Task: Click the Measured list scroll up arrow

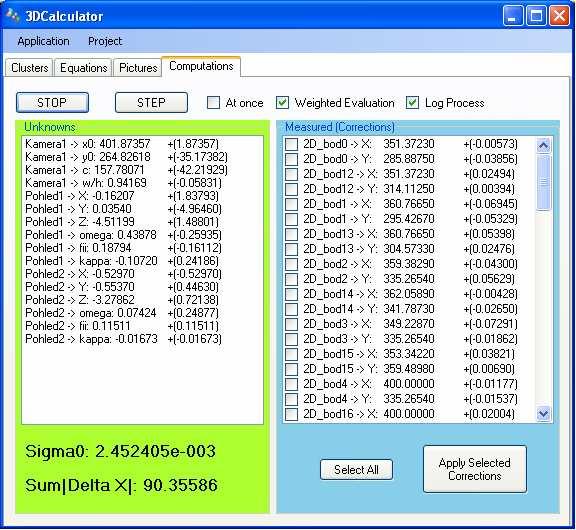Action: coord(543,145)
